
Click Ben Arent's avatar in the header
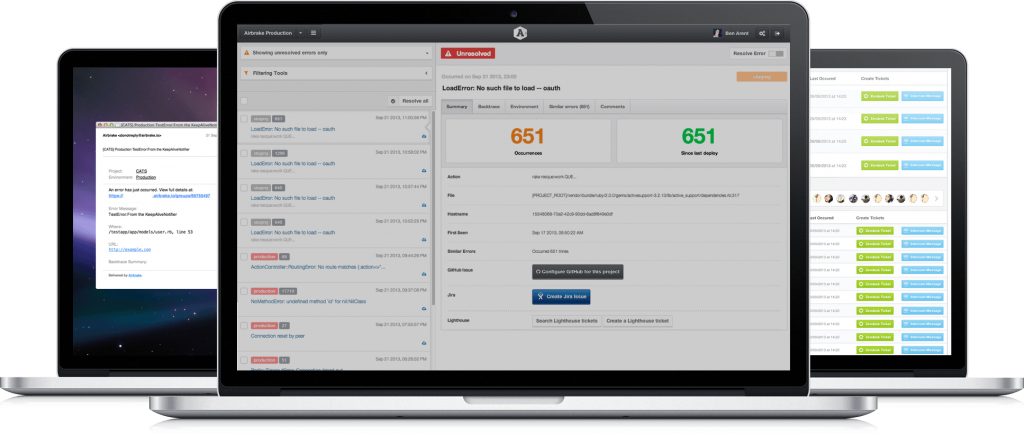[717, 33]
